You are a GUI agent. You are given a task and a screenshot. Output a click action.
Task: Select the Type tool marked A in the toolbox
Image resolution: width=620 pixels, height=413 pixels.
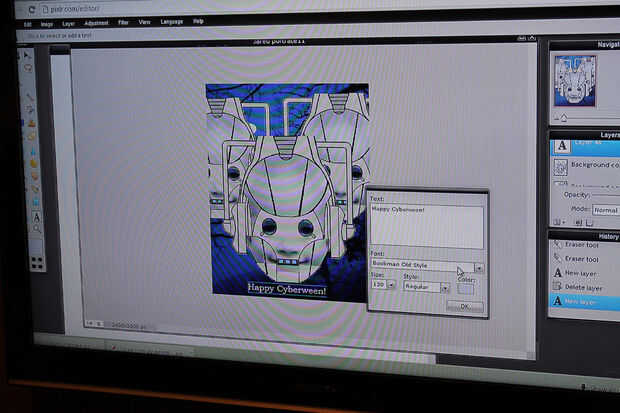coord(36,217)
